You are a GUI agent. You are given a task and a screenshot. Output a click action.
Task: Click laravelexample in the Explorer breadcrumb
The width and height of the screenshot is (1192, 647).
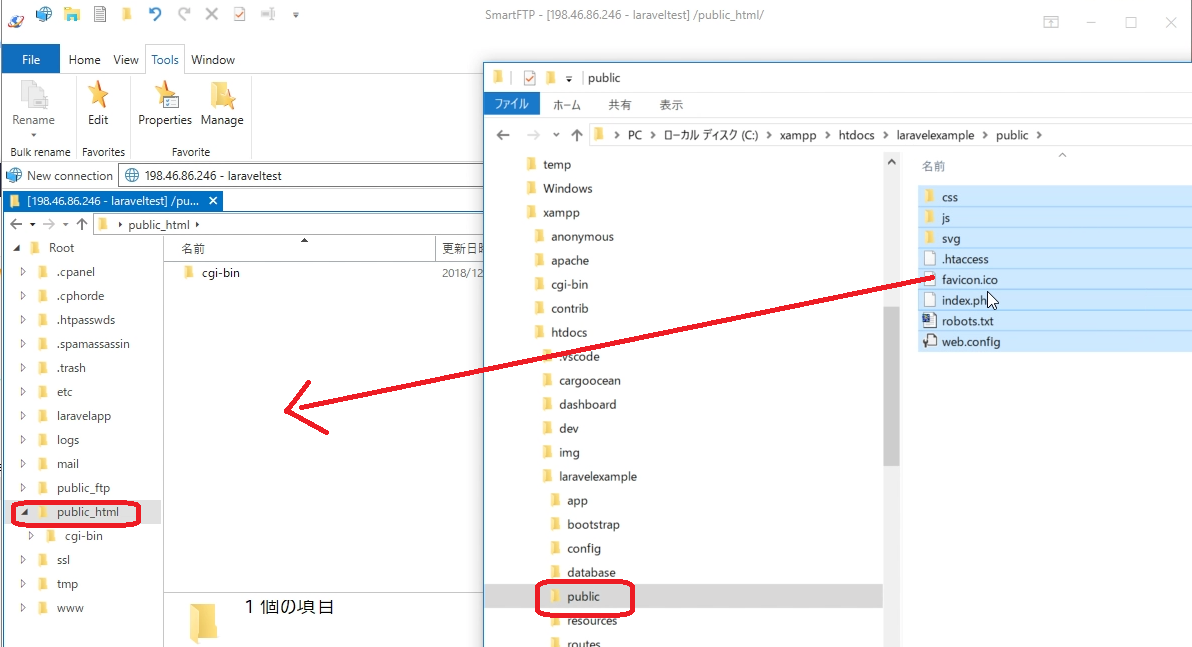935,135
